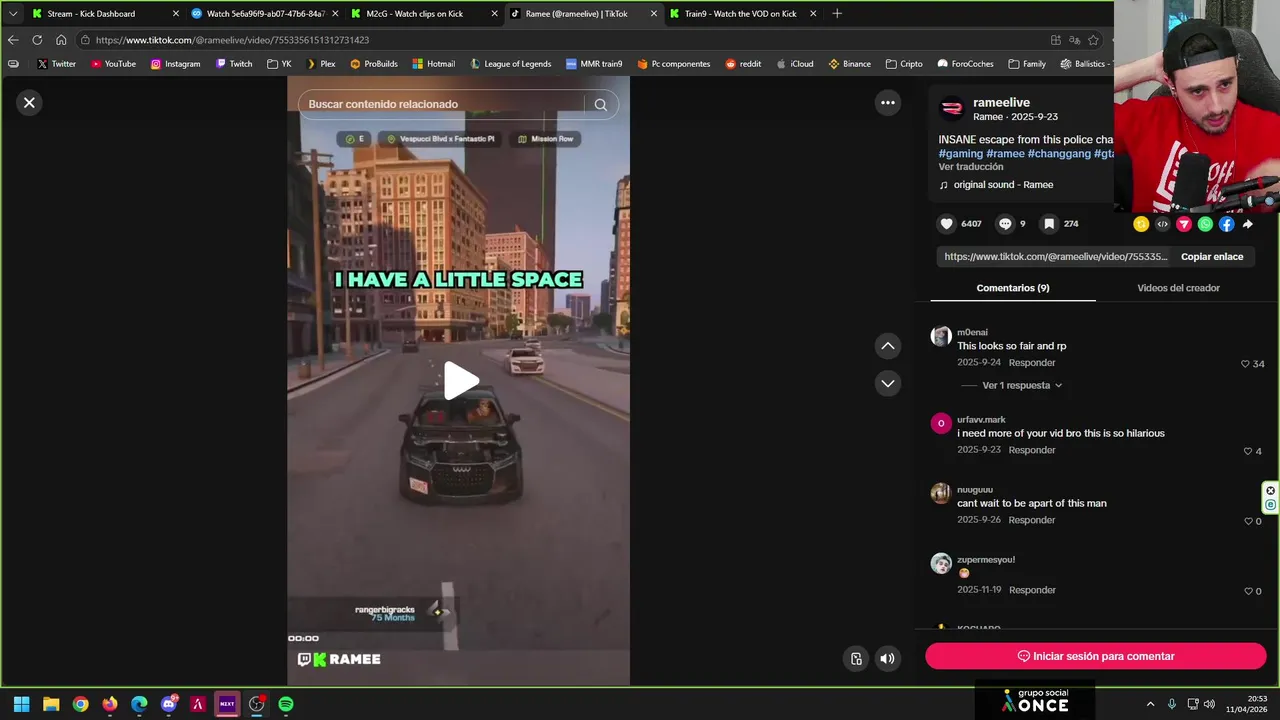This screenshot has width=1280, height=720.
Task: Open Discord from the taskbar
Action: 168,704
